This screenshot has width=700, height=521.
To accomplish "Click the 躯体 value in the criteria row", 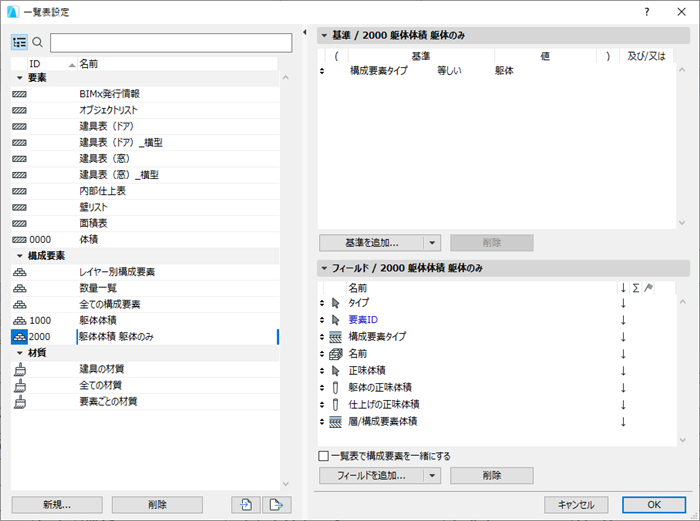I will point(504,71).
